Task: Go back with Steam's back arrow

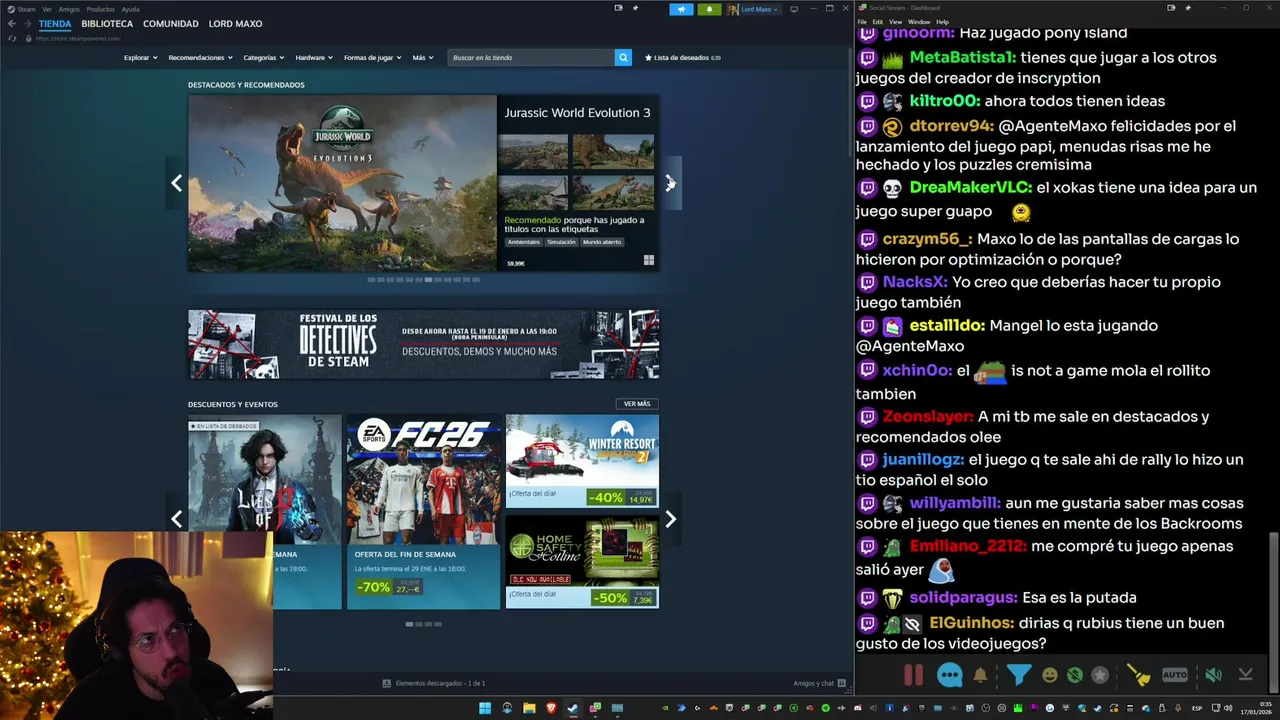Action: point(11,24)
